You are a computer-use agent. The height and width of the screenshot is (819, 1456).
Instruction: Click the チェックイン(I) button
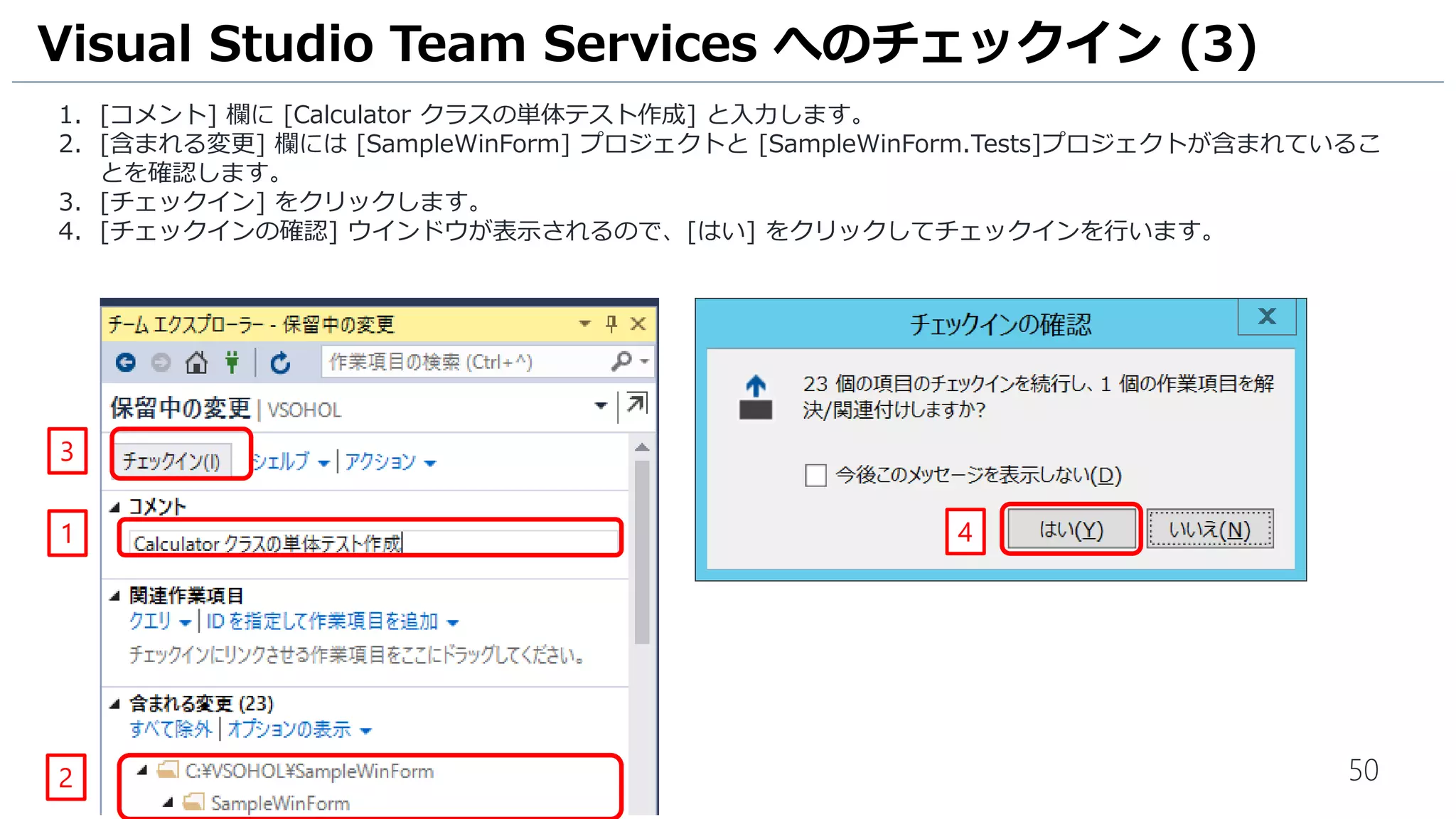[x=171, y=461]
